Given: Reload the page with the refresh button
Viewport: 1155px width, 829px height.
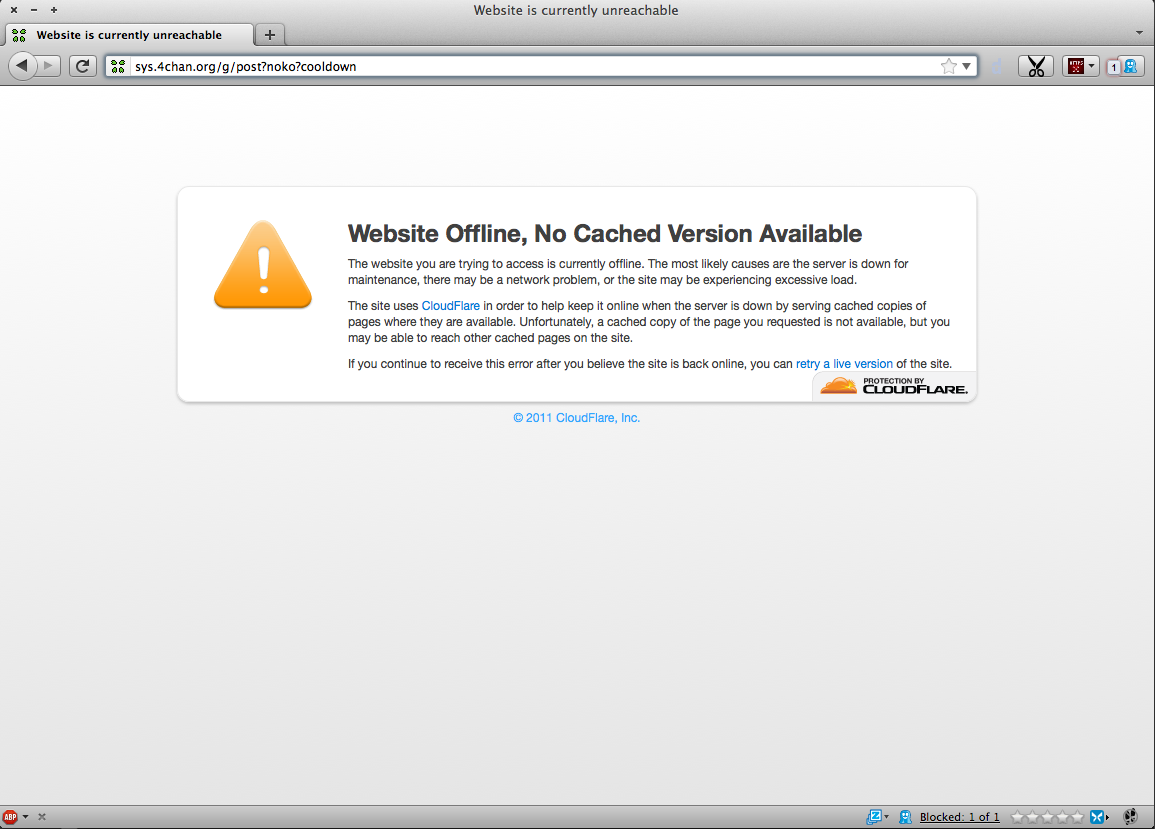Looking at the screenshot, I should click(82, 66).
